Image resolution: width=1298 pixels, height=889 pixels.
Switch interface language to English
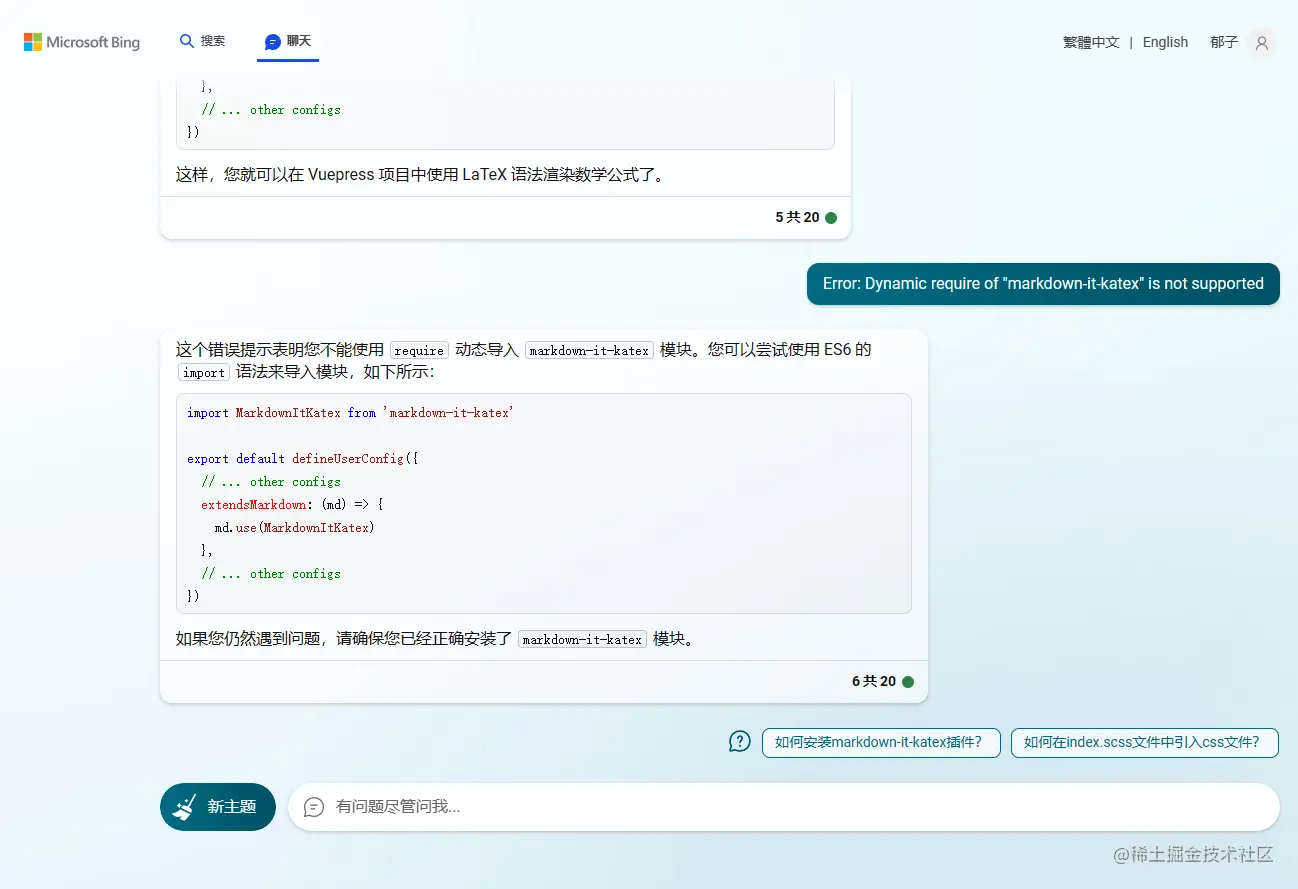coord(1165,42)
